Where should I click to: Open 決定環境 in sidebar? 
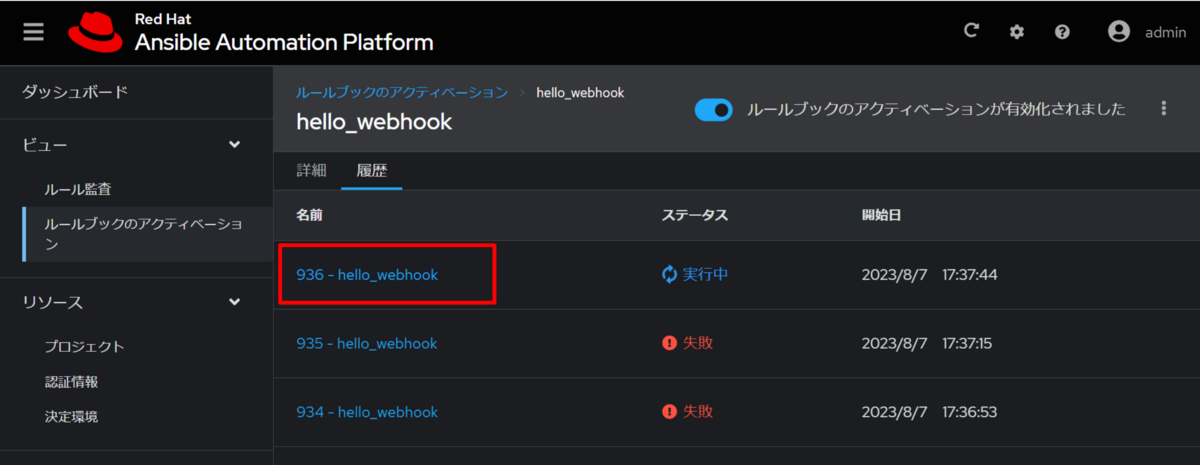pos(71,416)
